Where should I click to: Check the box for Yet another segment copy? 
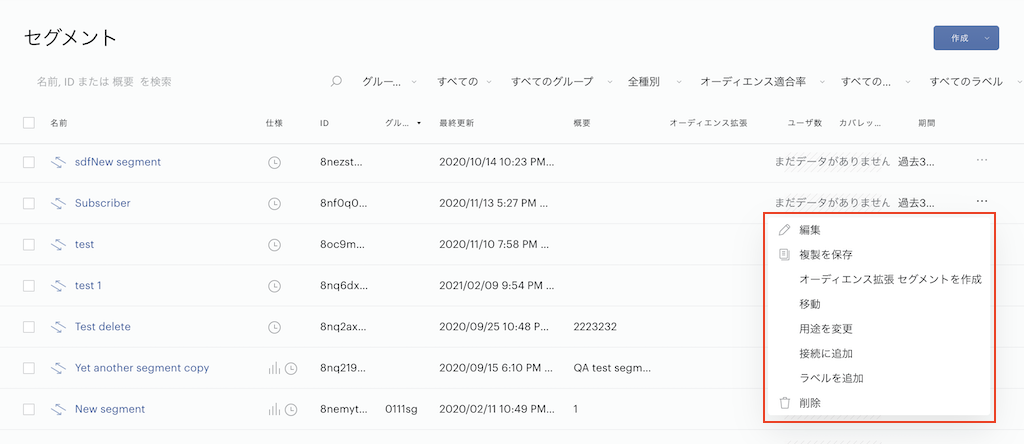pyautogui.click(x=29, y=368)
